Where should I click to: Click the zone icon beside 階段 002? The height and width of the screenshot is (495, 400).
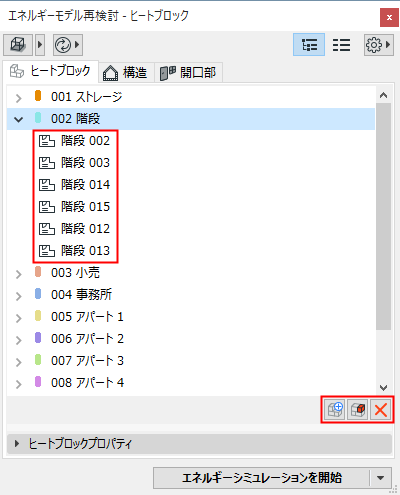pyautogui.click(x=47, y=141)
